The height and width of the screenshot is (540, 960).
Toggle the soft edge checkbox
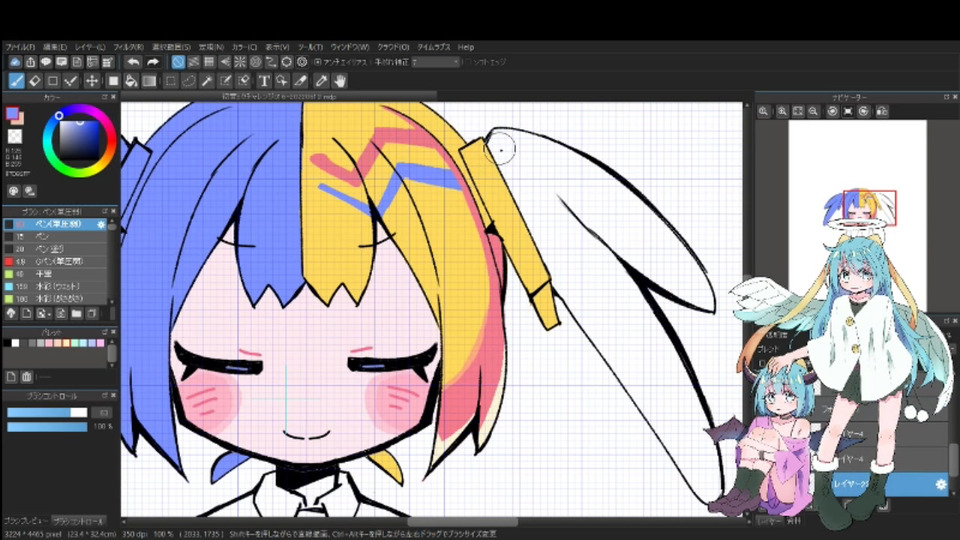pyautogui.click(x=467, y=62)
